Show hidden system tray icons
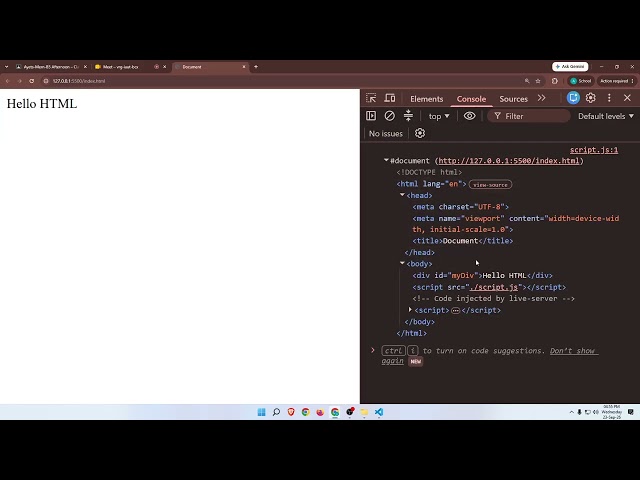This screenshot has width=640, height=480. pyautogui.click(x=571, y=412)
